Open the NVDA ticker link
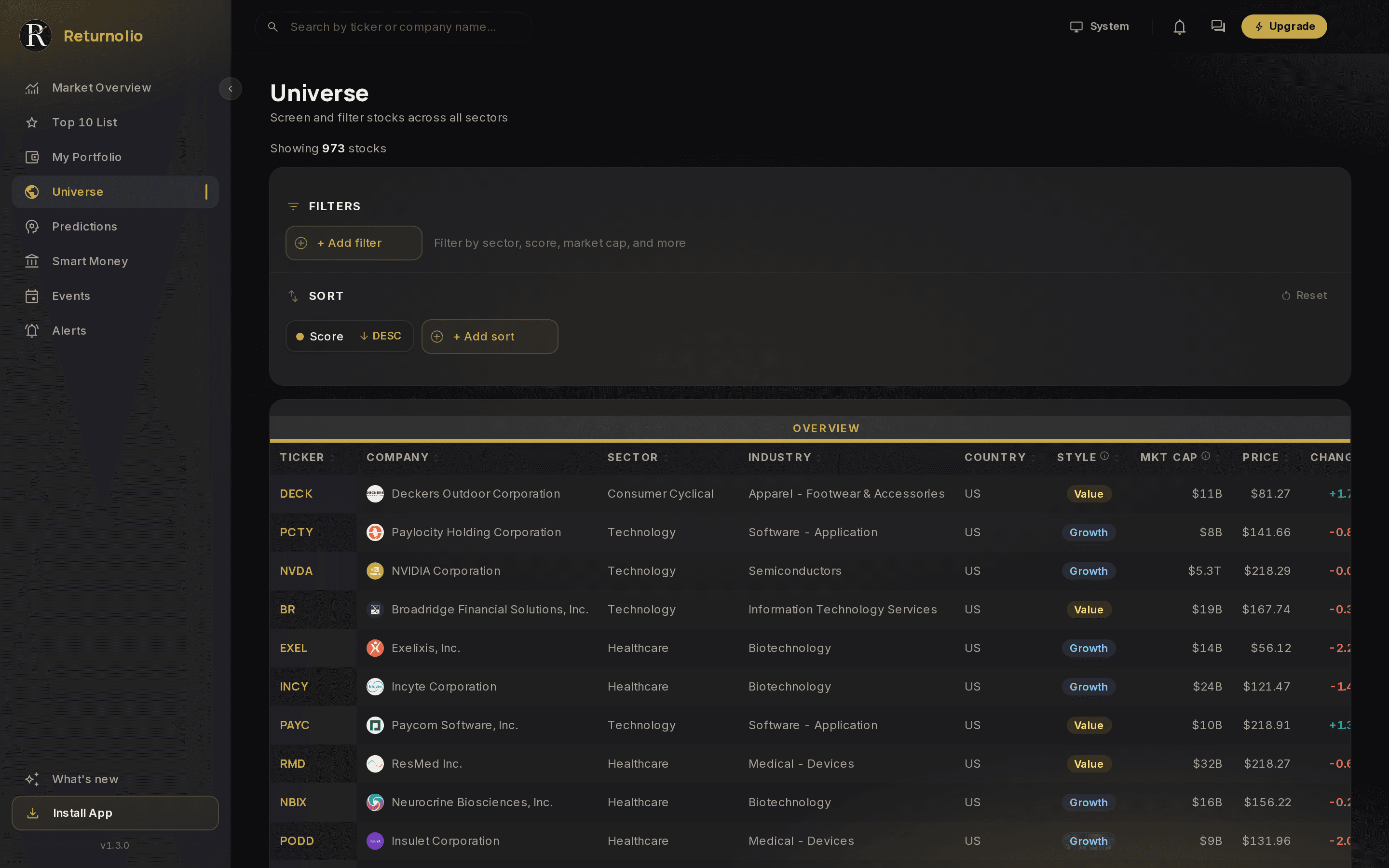The width and height of the screenshot is (1389, 868). [296, 570]
